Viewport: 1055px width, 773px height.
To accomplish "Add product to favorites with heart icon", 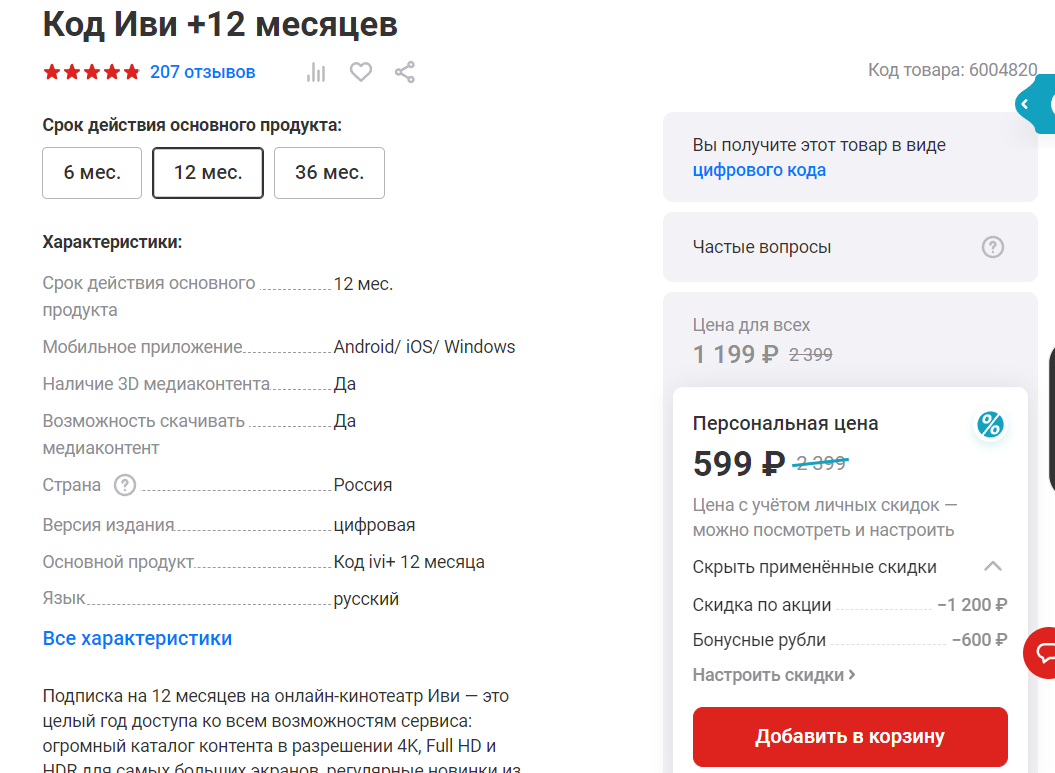I will pos(361,72).
